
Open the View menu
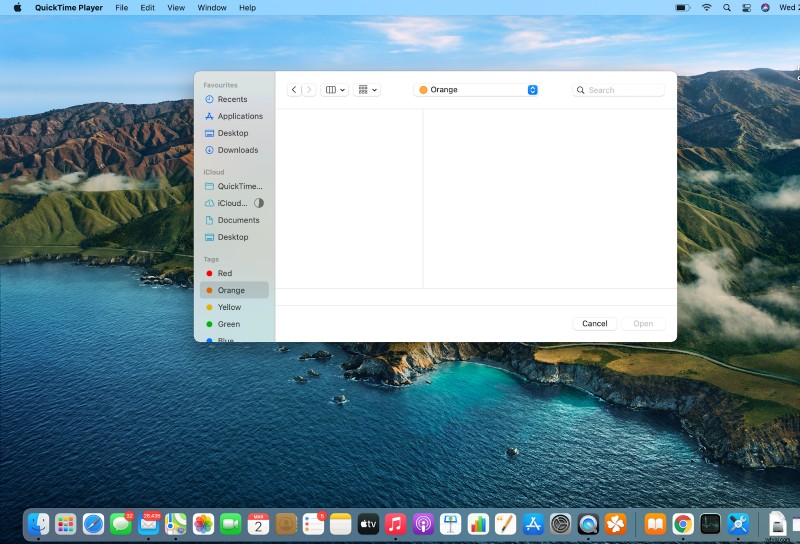[x=176, y=8]
